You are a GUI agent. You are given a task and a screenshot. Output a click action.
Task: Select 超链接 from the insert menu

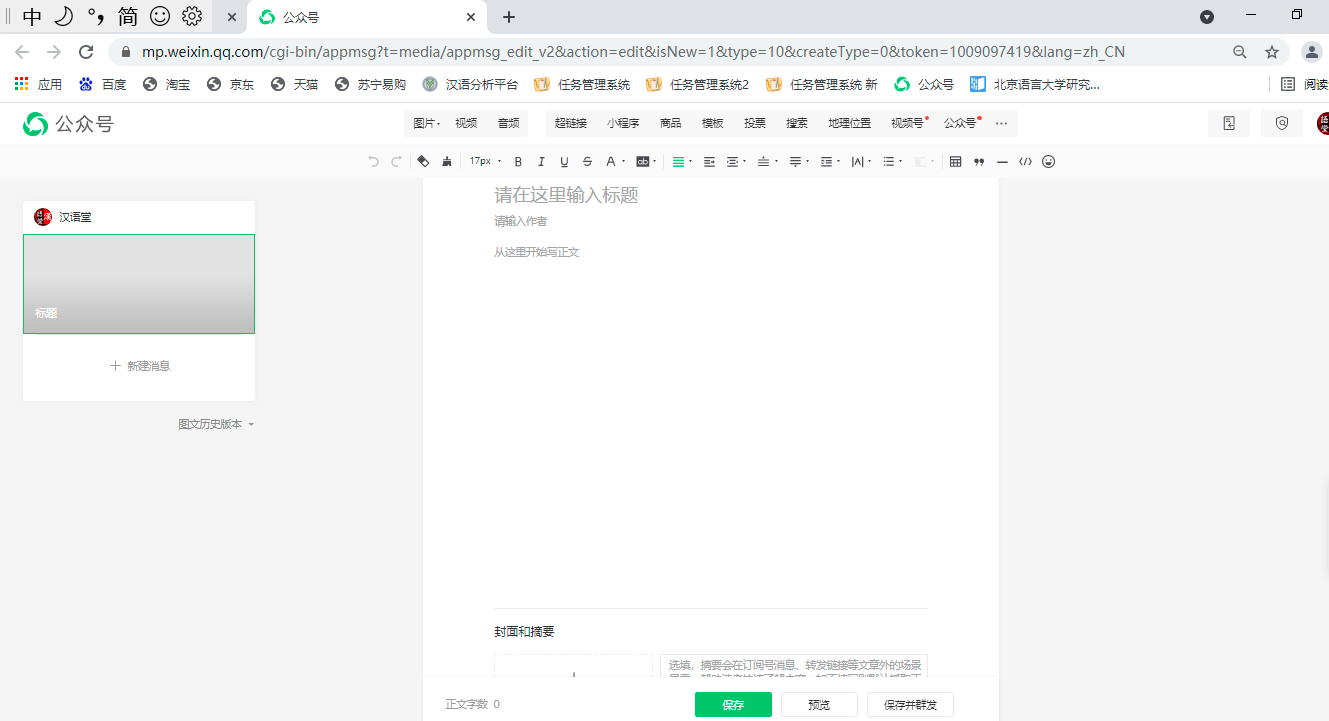[x=570, y=123]
